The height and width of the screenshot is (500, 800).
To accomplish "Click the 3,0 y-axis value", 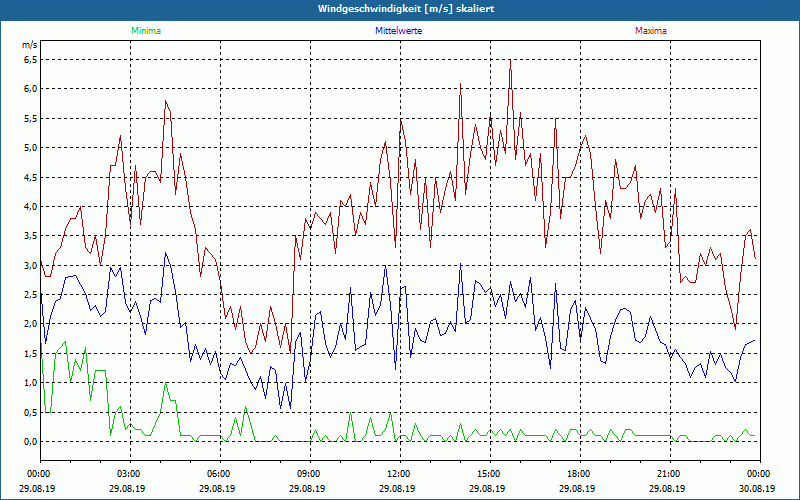I will tap(31, 265).
